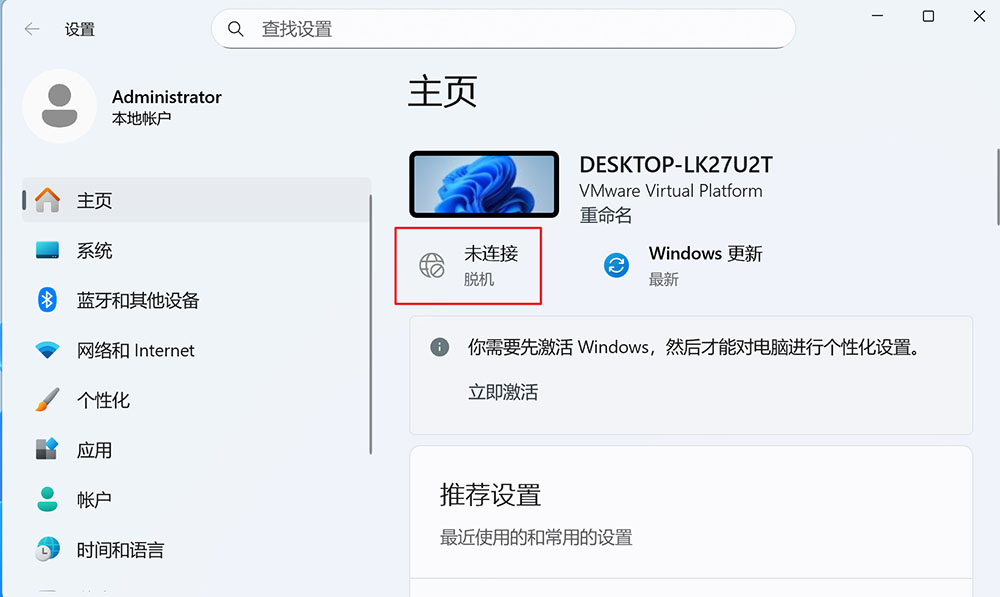Image resolution: width=1000 pixels, height=597 pixels.
Task: Click the 系统 display icon
Action: click(x=47, y=250)
